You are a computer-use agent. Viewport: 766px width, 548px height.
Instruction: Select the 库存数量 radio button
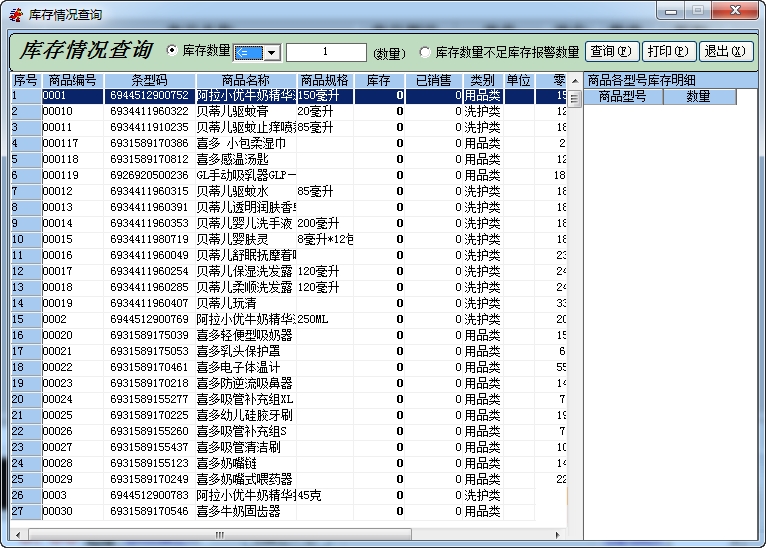(172, 50)
